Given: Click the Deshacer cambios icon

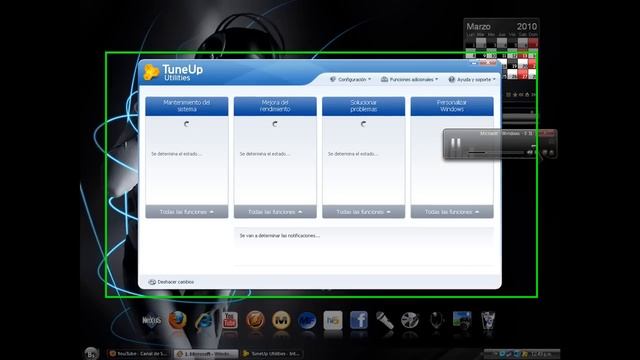Looking at the screenshot, I should [152, 282].
